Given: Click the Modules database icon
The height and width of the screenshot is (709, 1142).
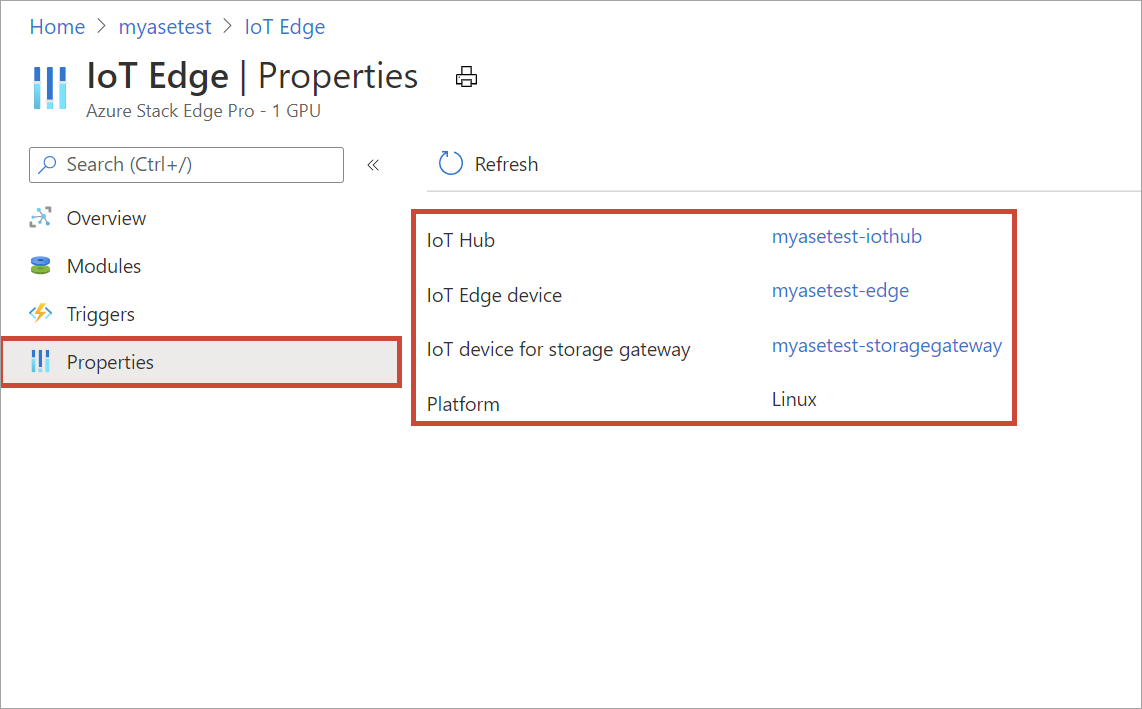Looking at the screenshot, I should pyautogui.click(x=43, y=265).
